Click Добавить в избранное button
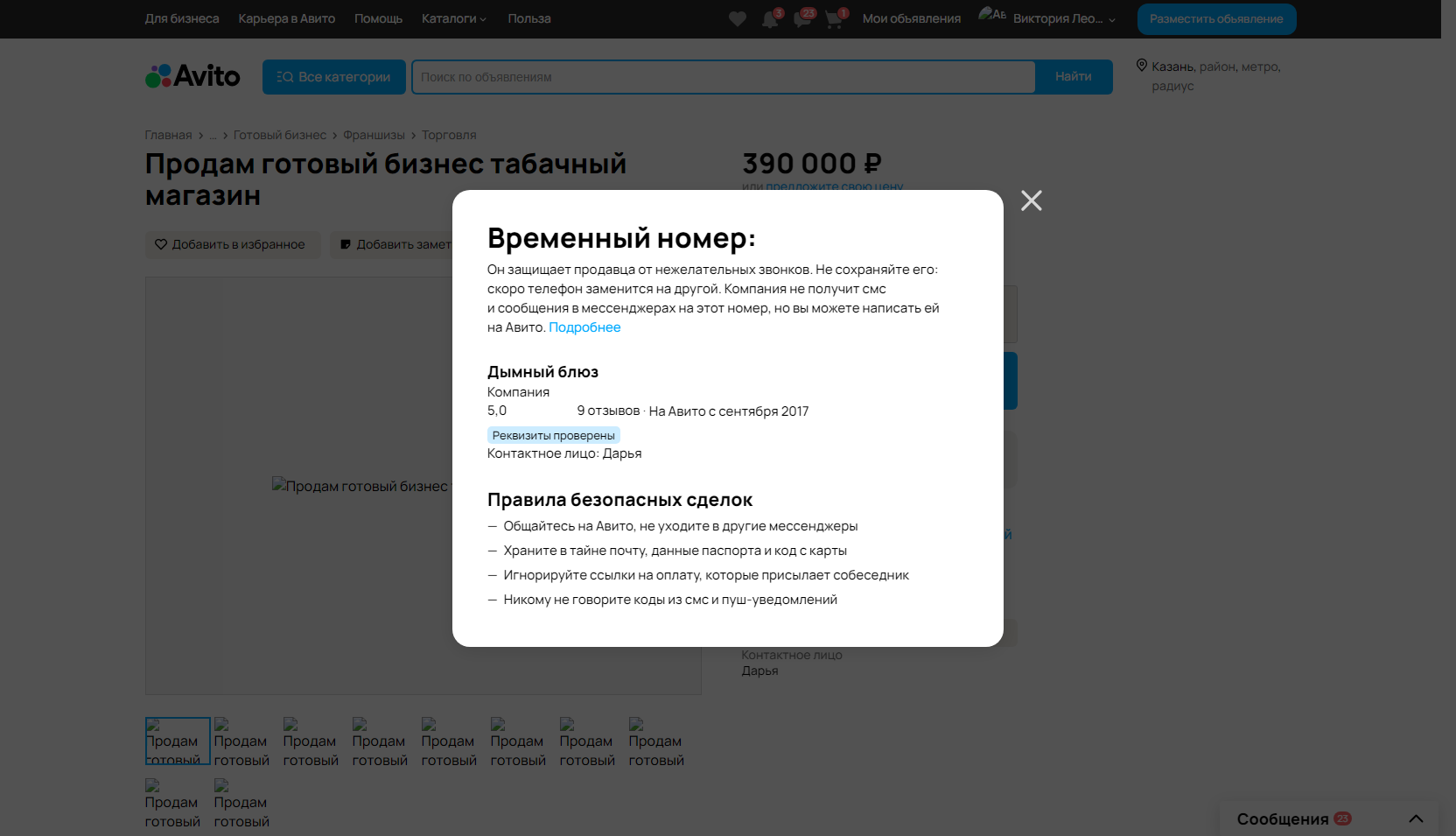This screenshot has height=836, width=1456. click(x=233, y=244)
